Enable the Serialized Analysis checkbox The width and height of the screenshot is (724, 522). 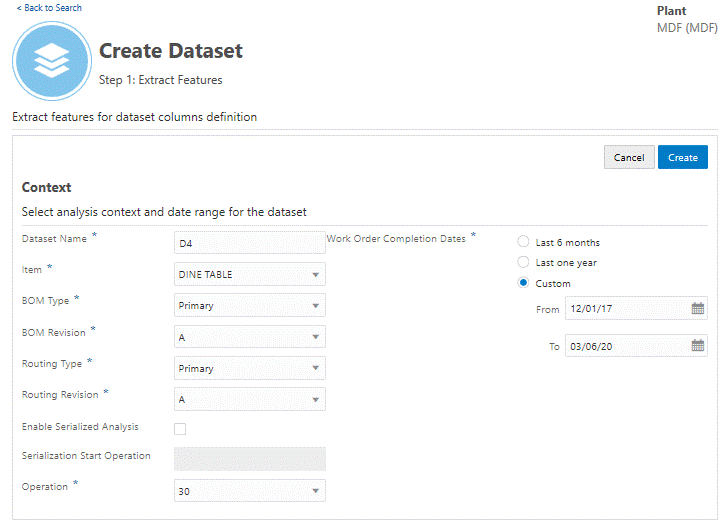180,429
